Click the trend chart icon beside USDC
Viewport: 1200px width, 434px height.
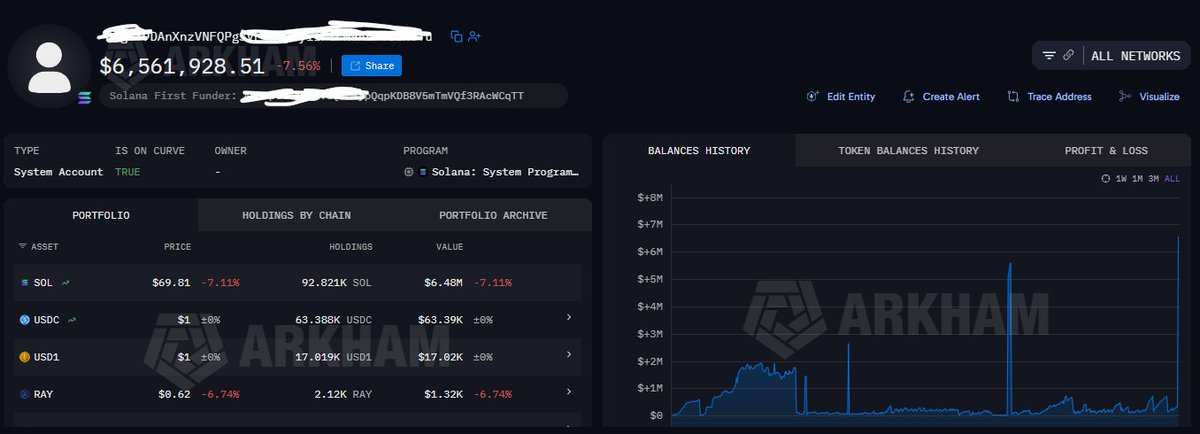pos(73,320)
